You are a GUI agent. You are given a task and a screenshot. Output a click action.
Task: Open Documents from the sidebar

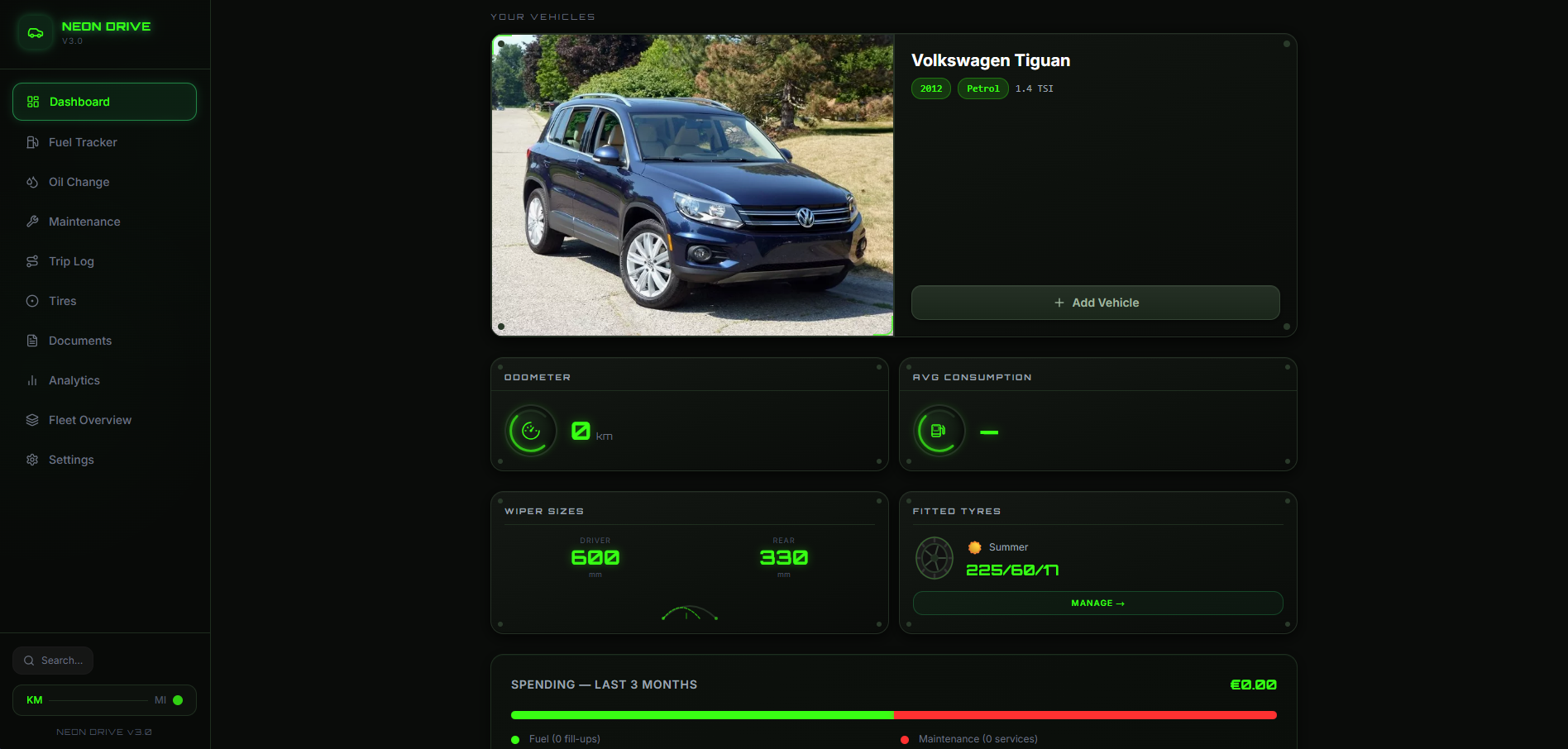[x=104, y=341]
